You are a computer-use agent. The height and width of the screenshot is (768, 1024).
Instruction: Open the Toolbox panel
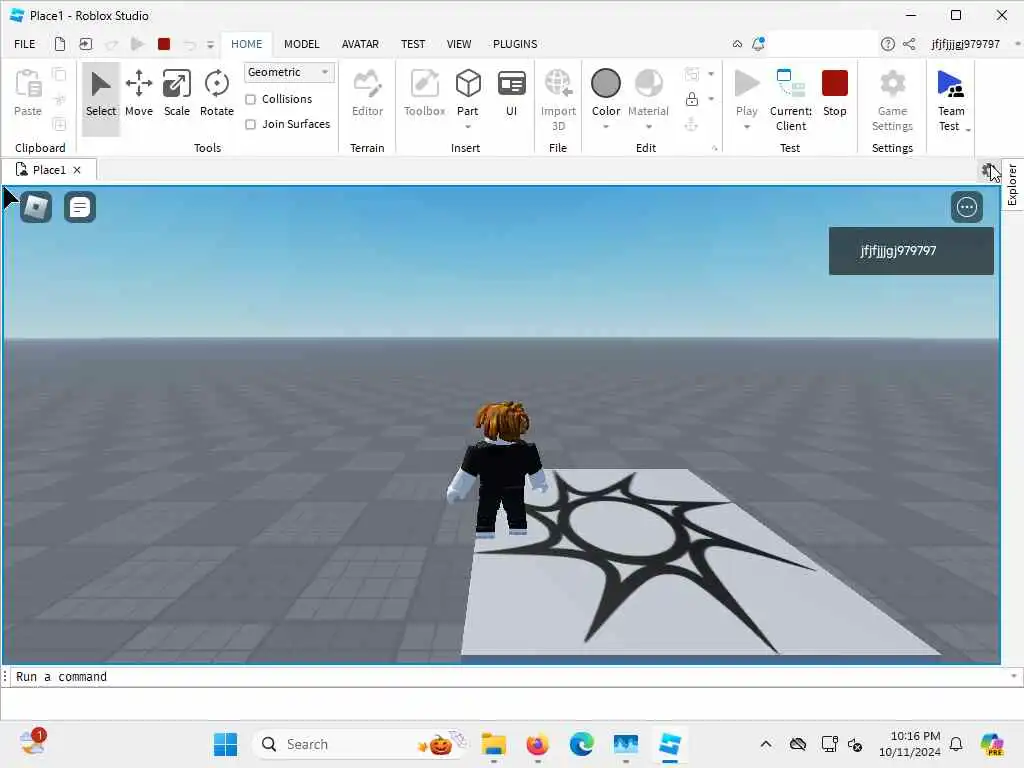tap(424, 95)
